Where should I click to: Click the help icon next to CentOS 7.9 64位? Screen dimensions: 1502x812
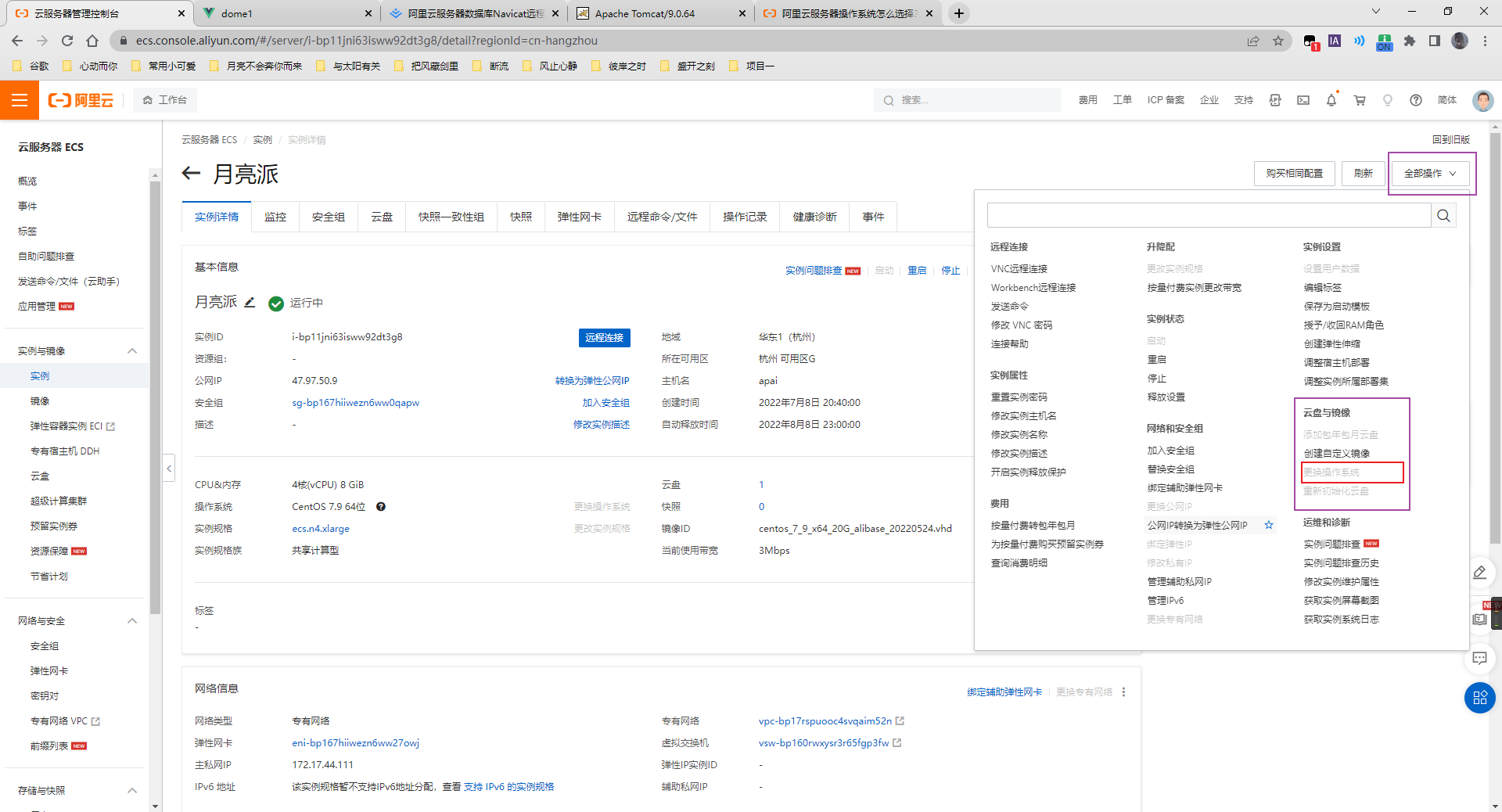(381, 506)
